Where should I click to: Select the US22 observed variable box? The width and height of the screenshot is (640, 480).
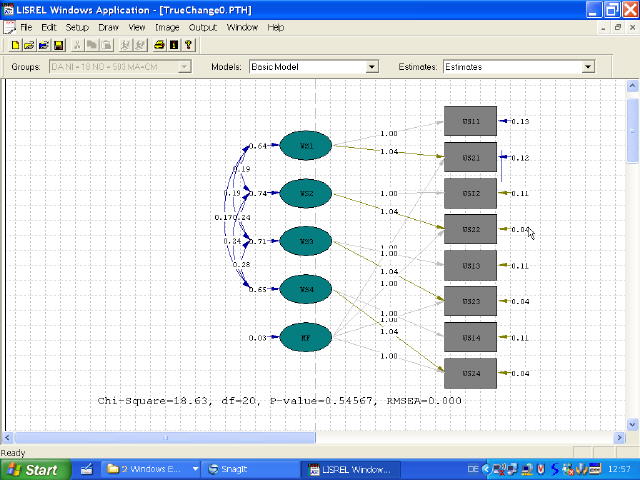[x=470, y=230]
